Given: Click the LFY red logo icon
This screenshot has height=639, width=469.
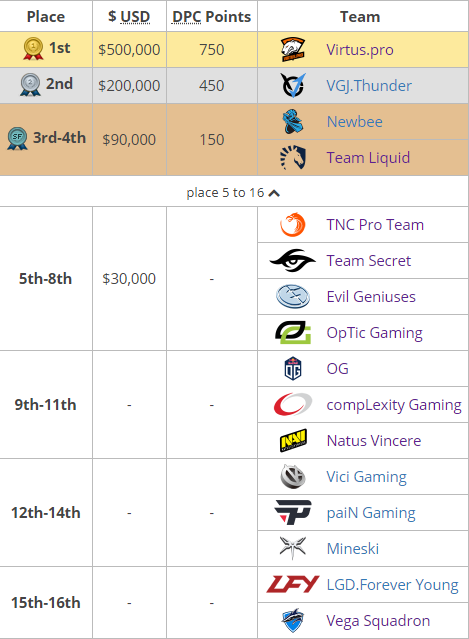Looking at the screenshot, I should [293, 584].
